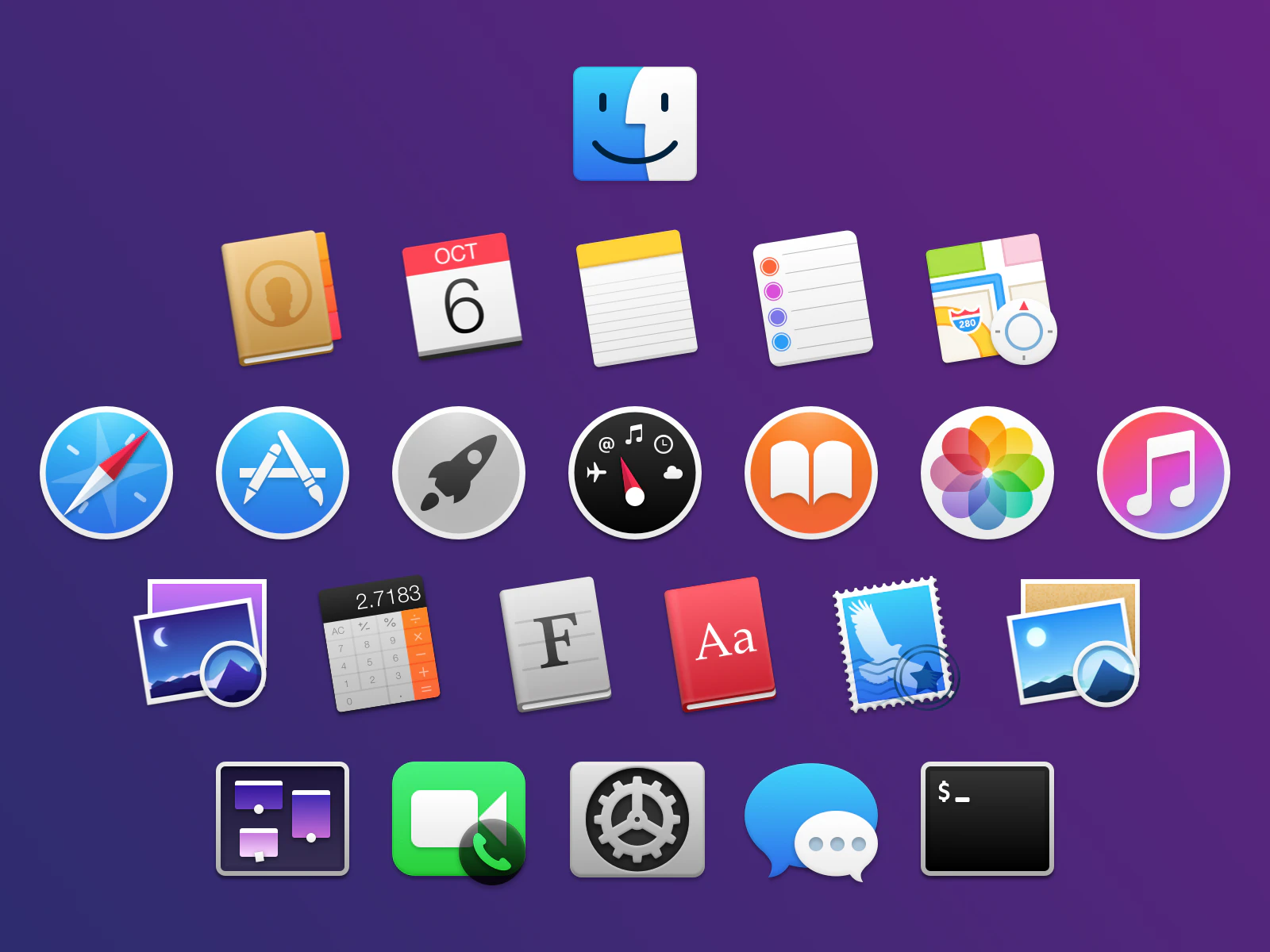This screenshot has height=952, width=1270.
Task: Open the Photos app
Action: click(987, 472)
